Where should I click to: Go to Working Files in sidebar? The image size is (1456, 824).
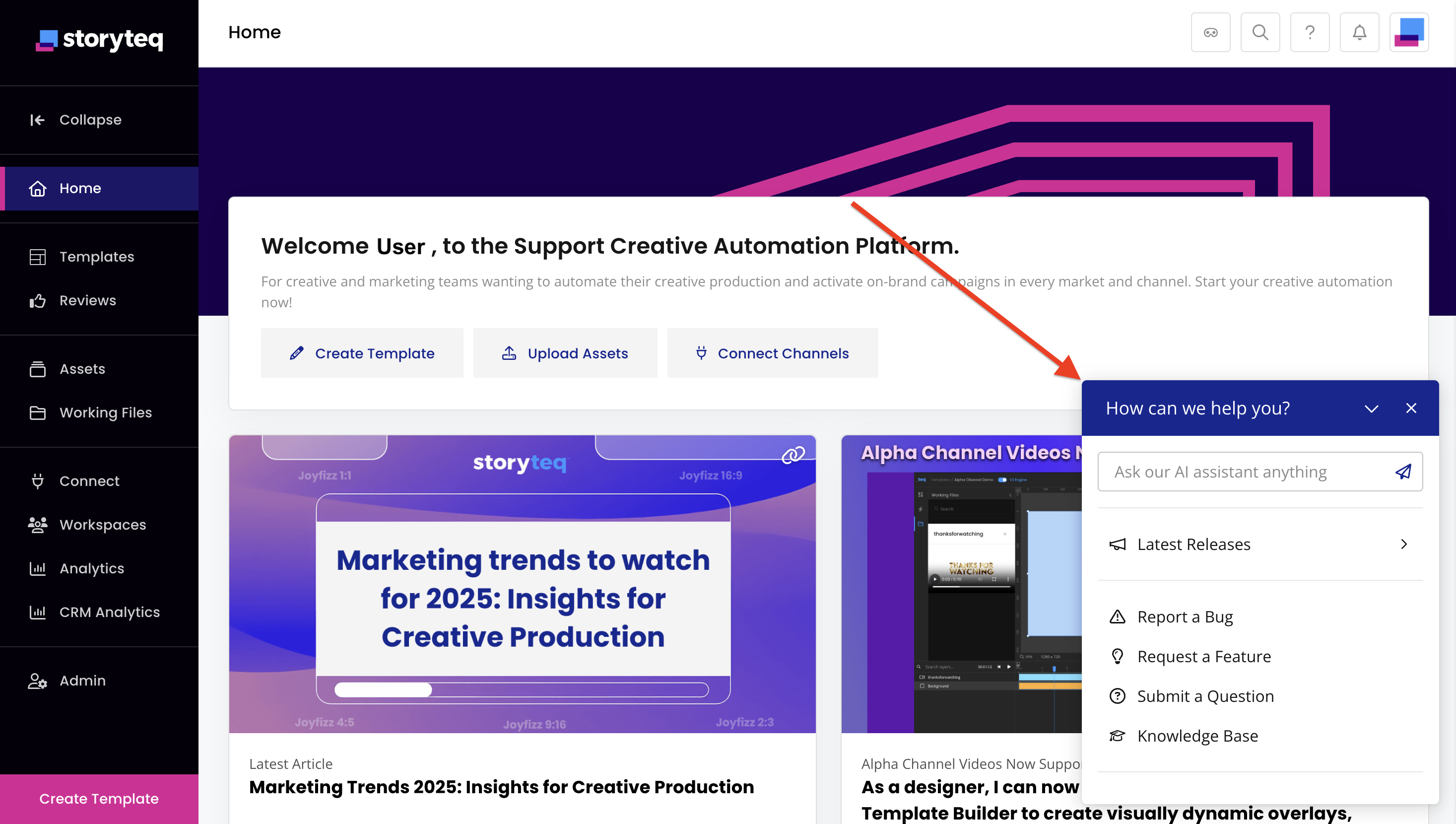(105, 412)
